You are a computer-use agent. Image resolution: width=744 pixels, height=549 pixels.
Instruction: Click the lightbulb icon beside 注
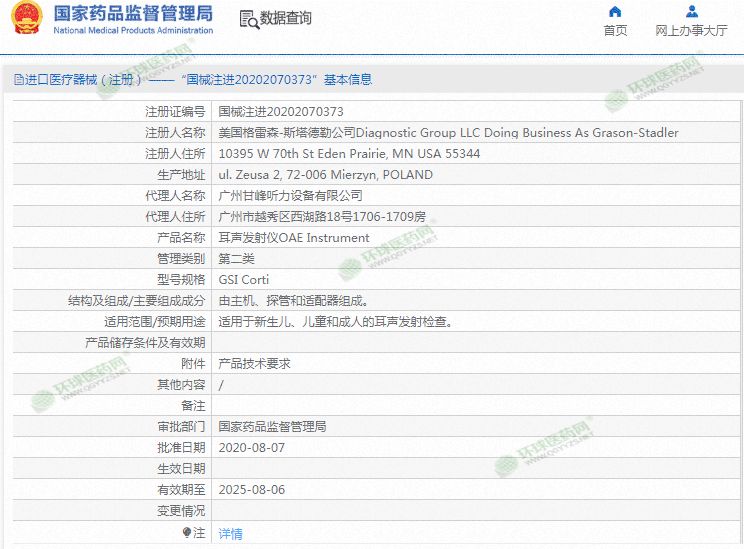point(186,533)
